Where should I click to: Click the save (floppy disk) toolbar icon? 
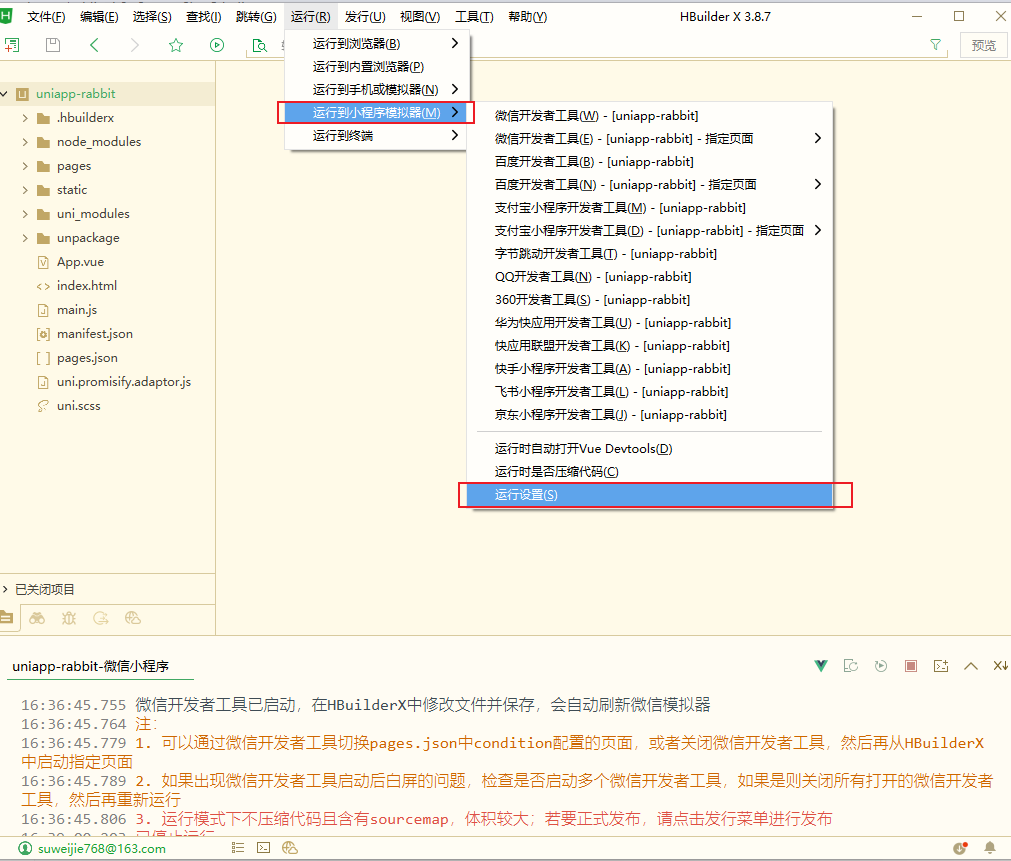click(x=53, y=45)
